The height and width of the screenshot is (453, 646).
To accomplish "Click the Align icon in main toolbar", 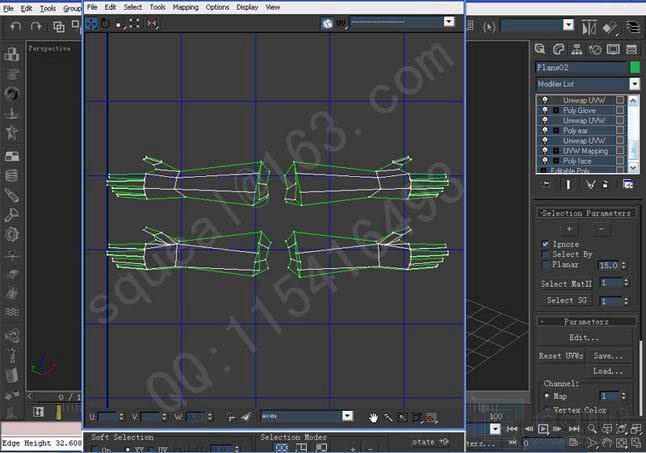I will 609,27.
